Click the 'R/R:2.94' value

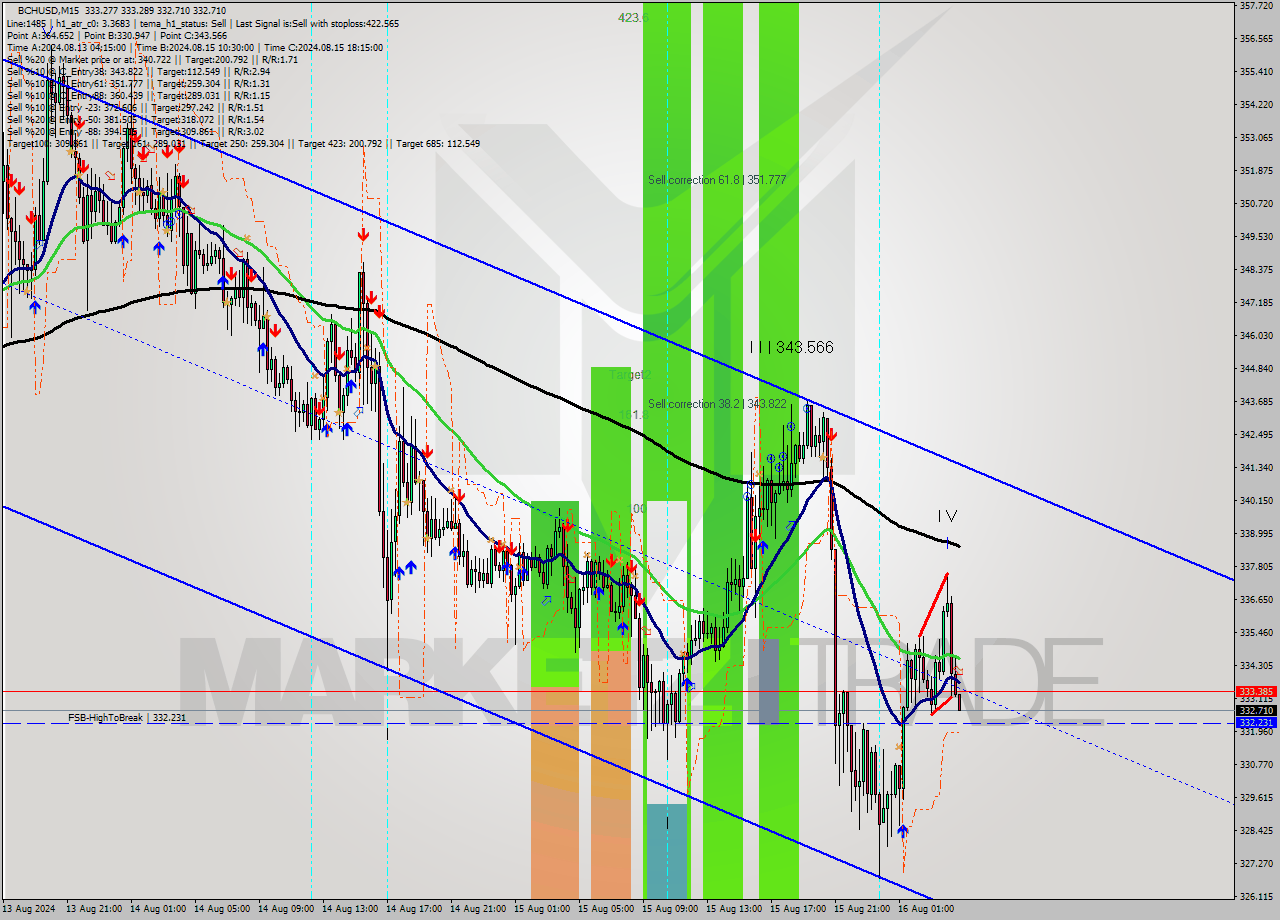click(x=251, y=71)
